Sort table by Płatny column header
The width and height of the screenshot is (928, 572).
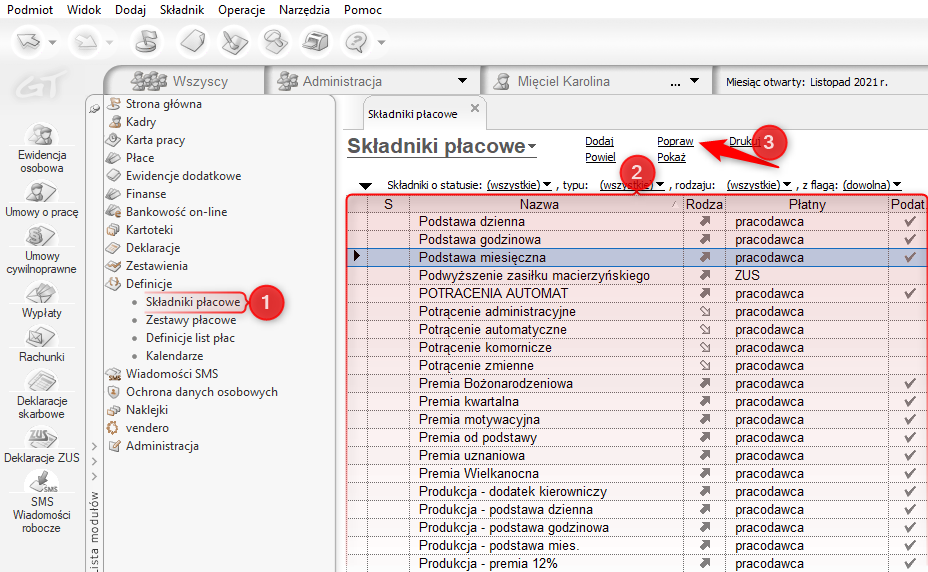pyautogui.click(x=807, y=204)
